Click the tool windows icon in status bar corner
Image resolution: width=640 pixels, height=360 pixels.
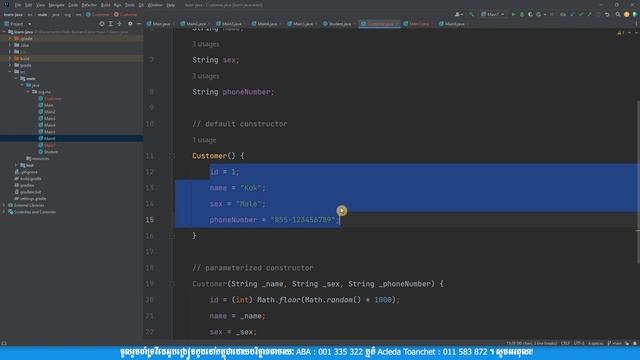pyautogui.click(x=4, y=343)
